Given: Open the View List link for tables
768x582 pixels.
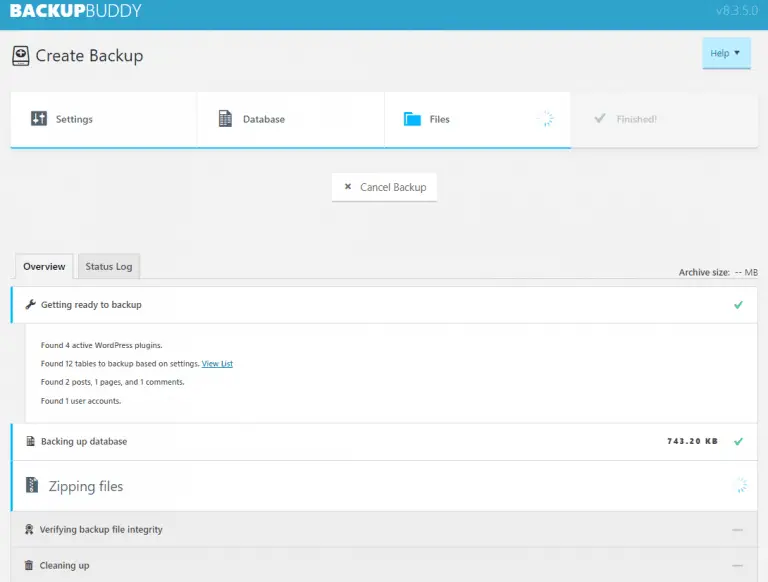Looking at the screenshot, I should click(x=217, y=364).
